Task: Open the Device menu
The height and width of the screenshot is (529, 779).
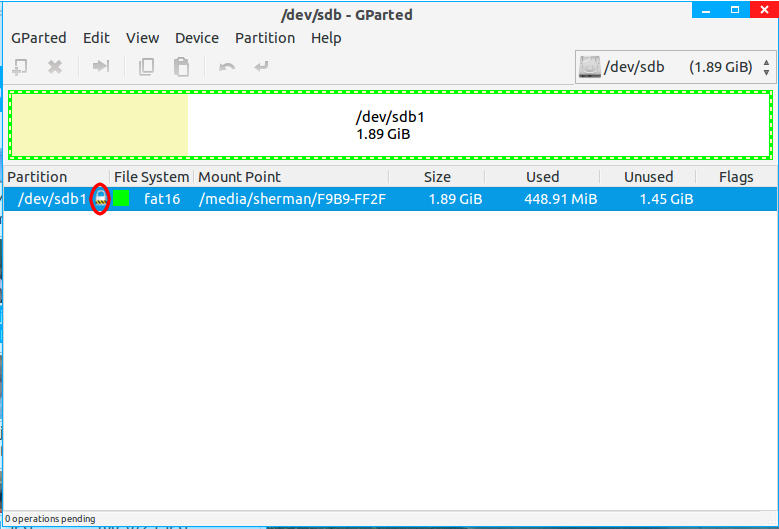Action: tap(196, 38)
